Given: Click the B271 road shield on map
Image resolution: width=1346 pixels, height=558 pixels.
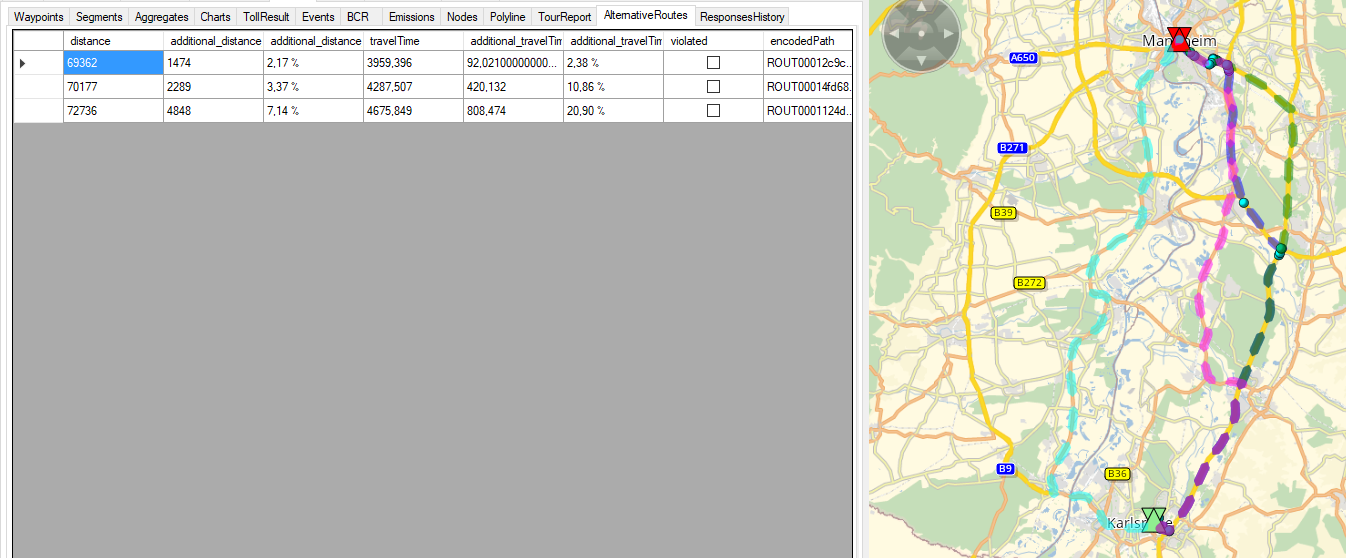Looking at the screenshot, I should click(x=1012, y=148).
